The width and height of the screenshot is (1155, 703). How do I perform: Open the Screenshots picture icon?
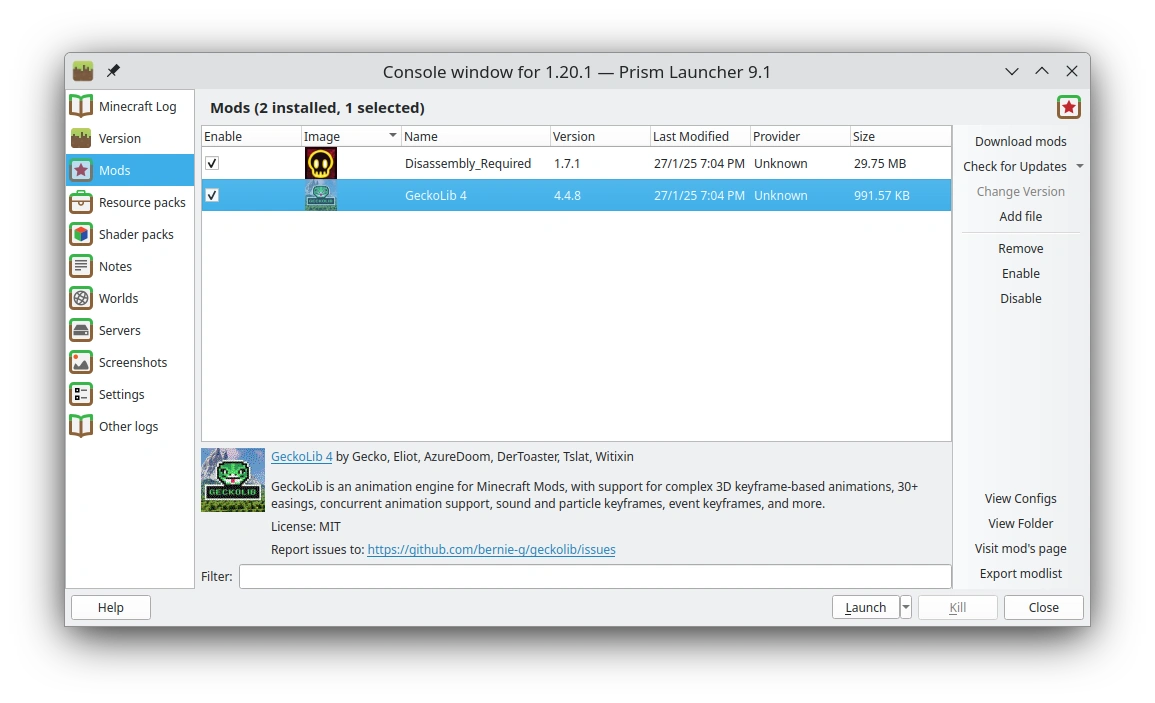pos(81,363)
